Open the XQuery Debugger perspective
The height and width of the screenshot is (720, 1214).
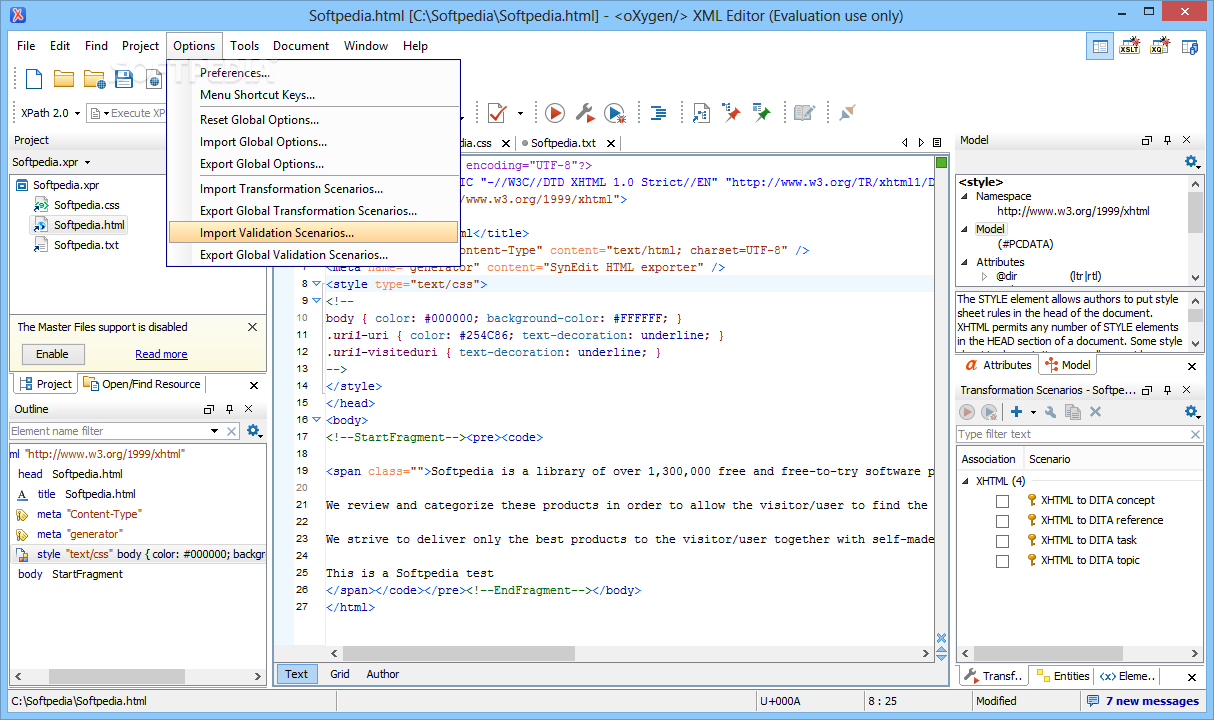pos(1160,46)
